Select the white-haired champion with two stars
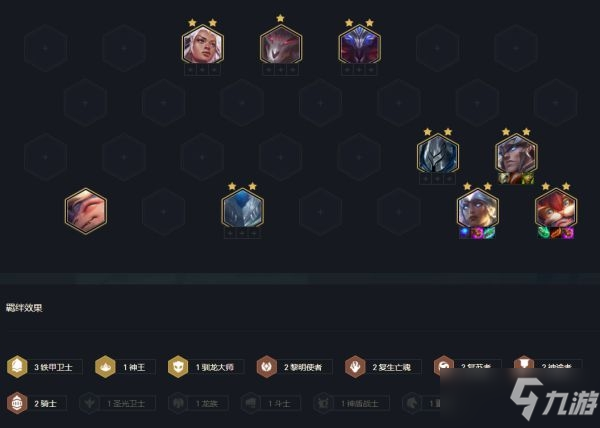The height and width of the screenshot is (428, 600). click(203, 44)
